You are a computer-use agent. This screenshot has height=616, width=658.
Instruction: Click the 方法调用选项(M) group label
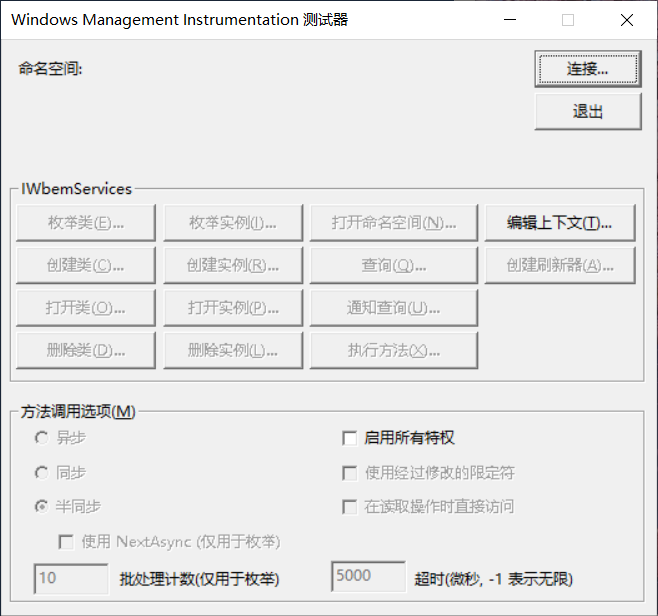[x=78, y=412]
